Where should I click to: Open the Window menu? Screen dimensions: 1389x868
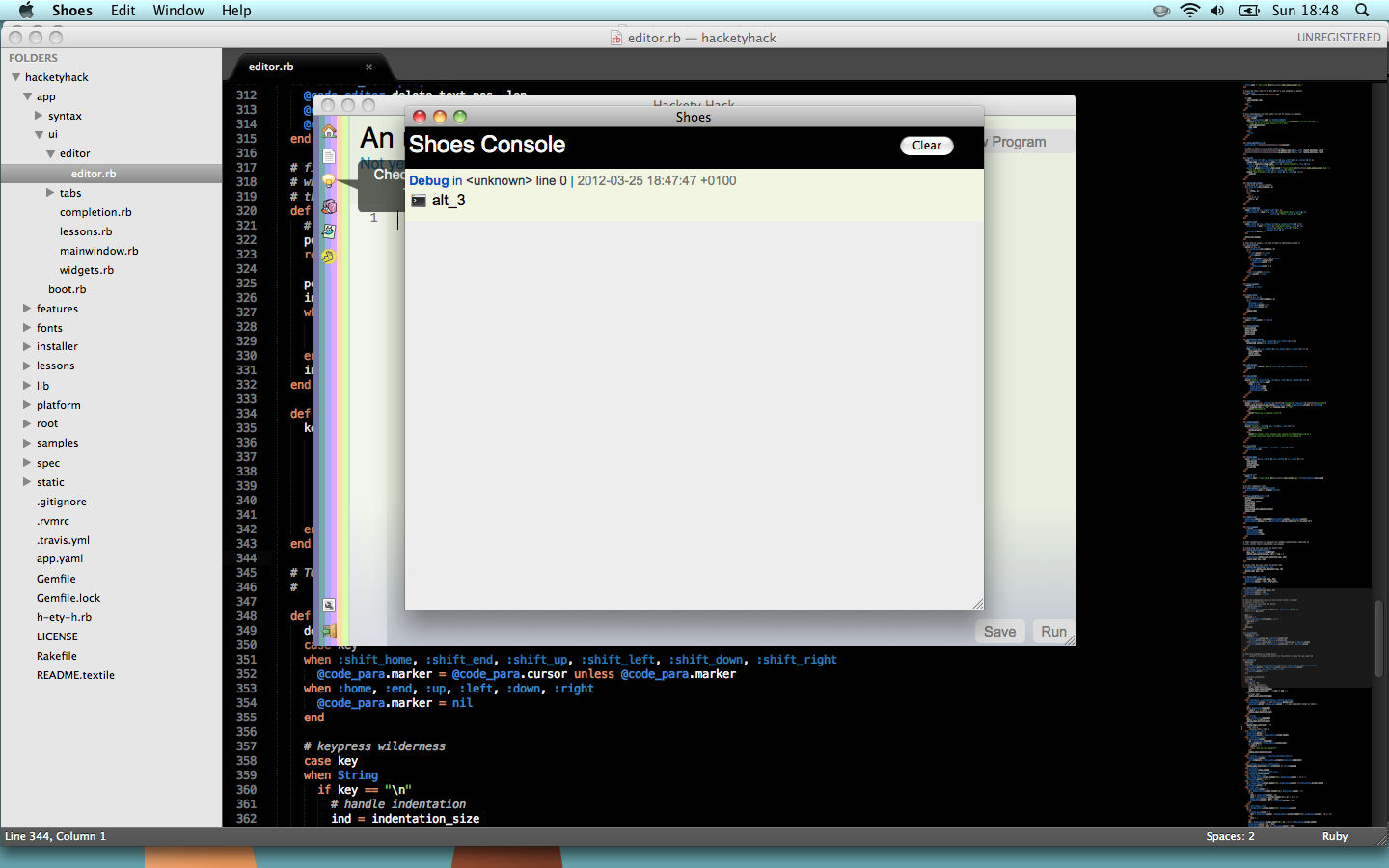click(178, 11)
